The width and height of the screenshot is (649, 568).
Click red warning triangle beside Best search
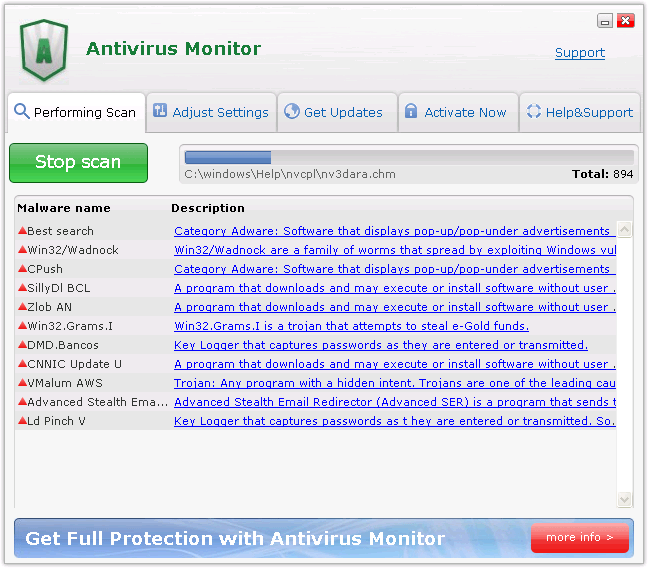click(x=22, y=231)
